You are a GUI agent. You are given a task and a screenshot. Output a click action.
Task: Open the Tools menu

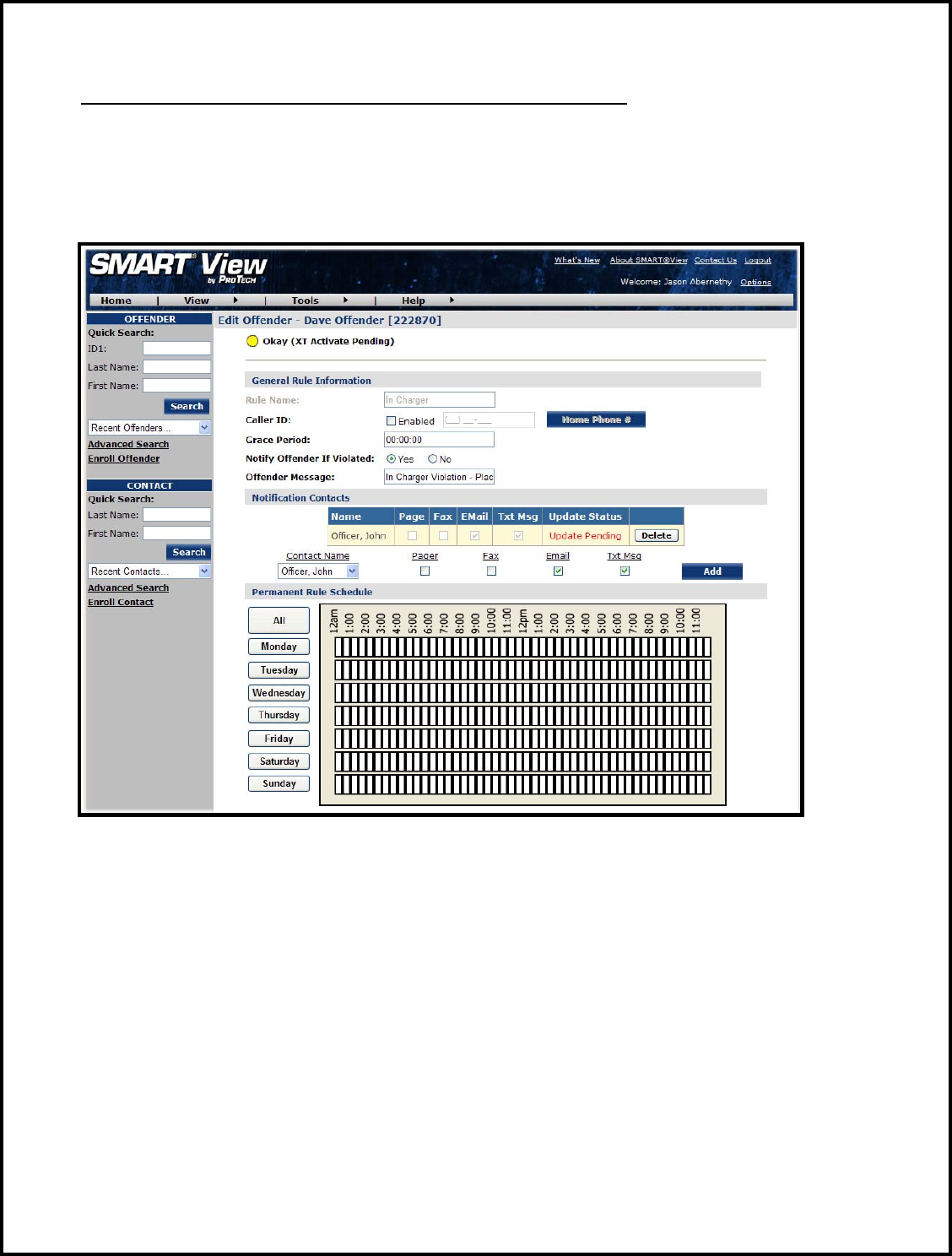[306, 300]
